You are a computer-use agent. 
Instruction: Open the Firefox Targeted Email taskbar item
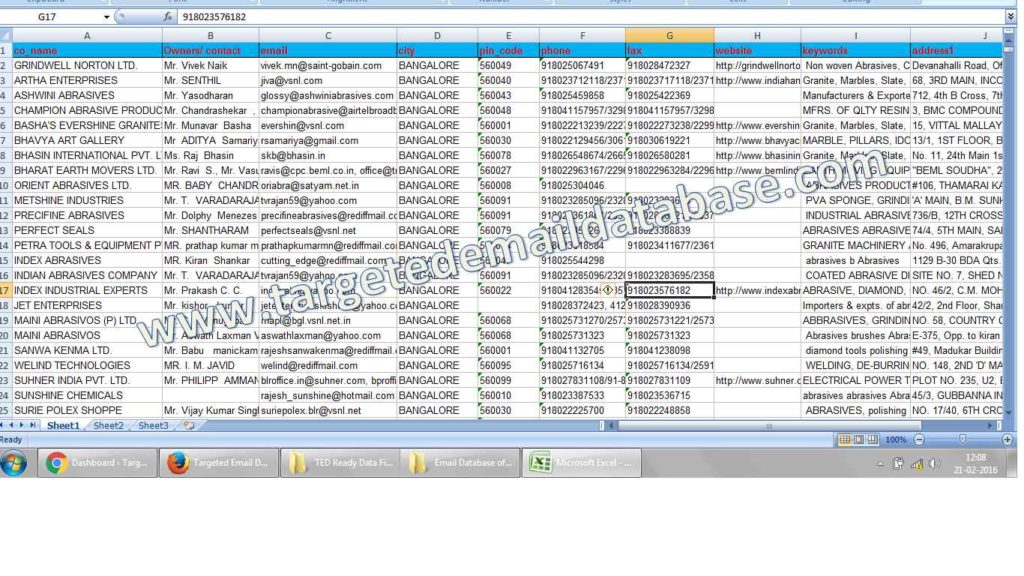(x=219, y=463)
